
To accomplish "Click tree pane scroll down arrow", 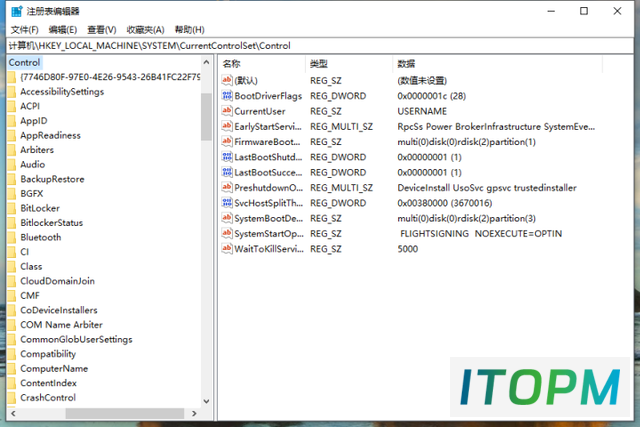I will coord(206,401).
